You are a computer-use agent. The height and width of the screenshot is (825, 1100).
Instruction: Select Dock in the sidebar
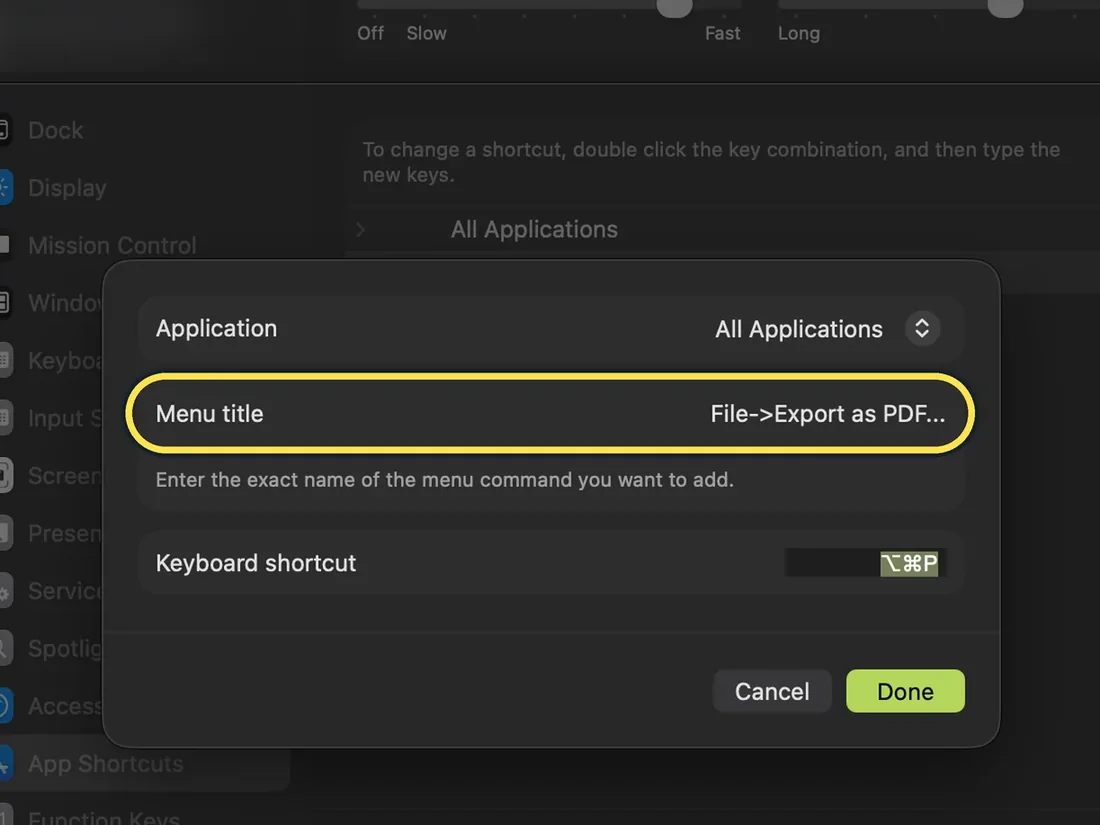[55, 130]
